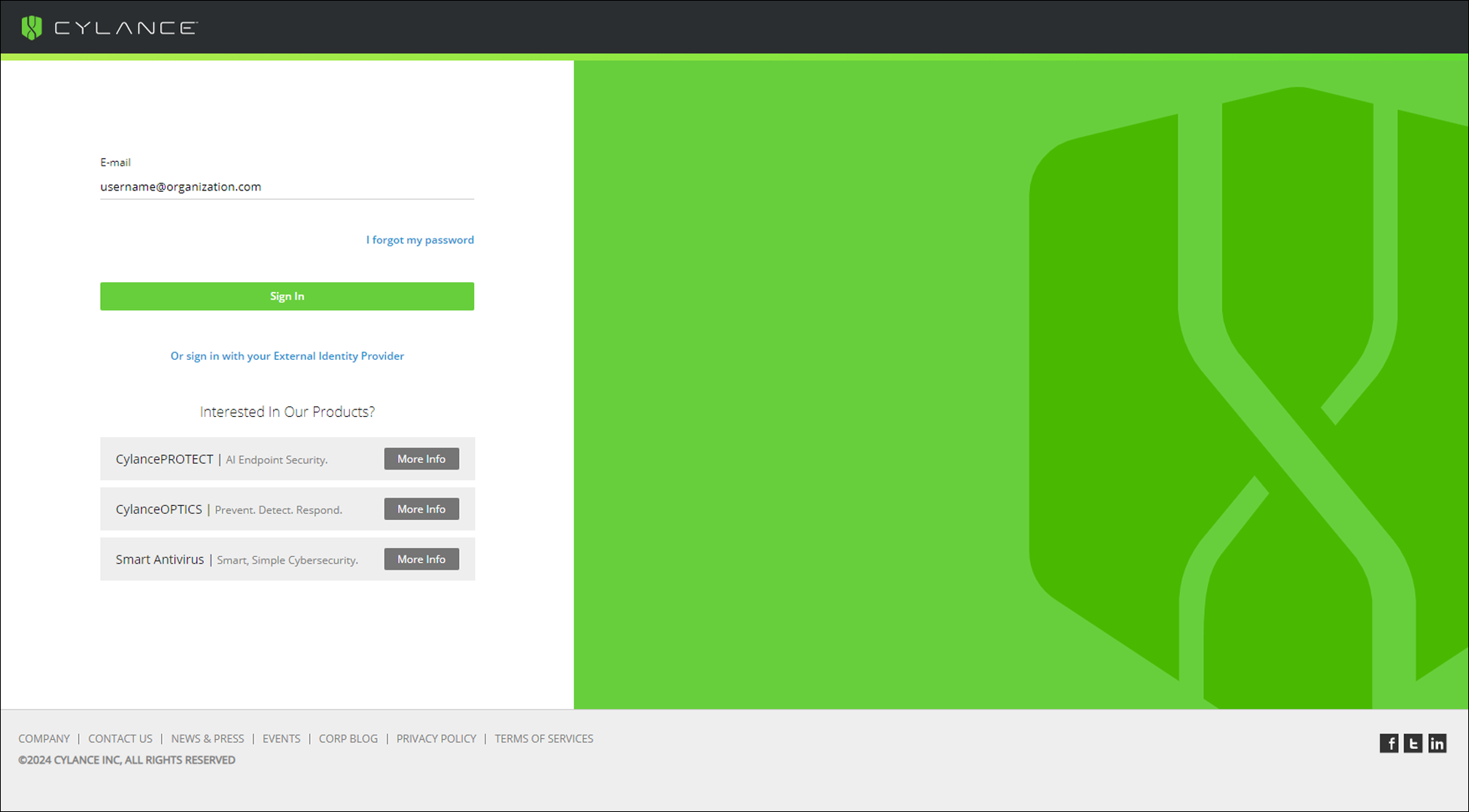The height and width of the screenshot is (812, 1469).
Task: Click 'Smart, Simple Cybersecurity.' tagline
Action: pos(287,560)
